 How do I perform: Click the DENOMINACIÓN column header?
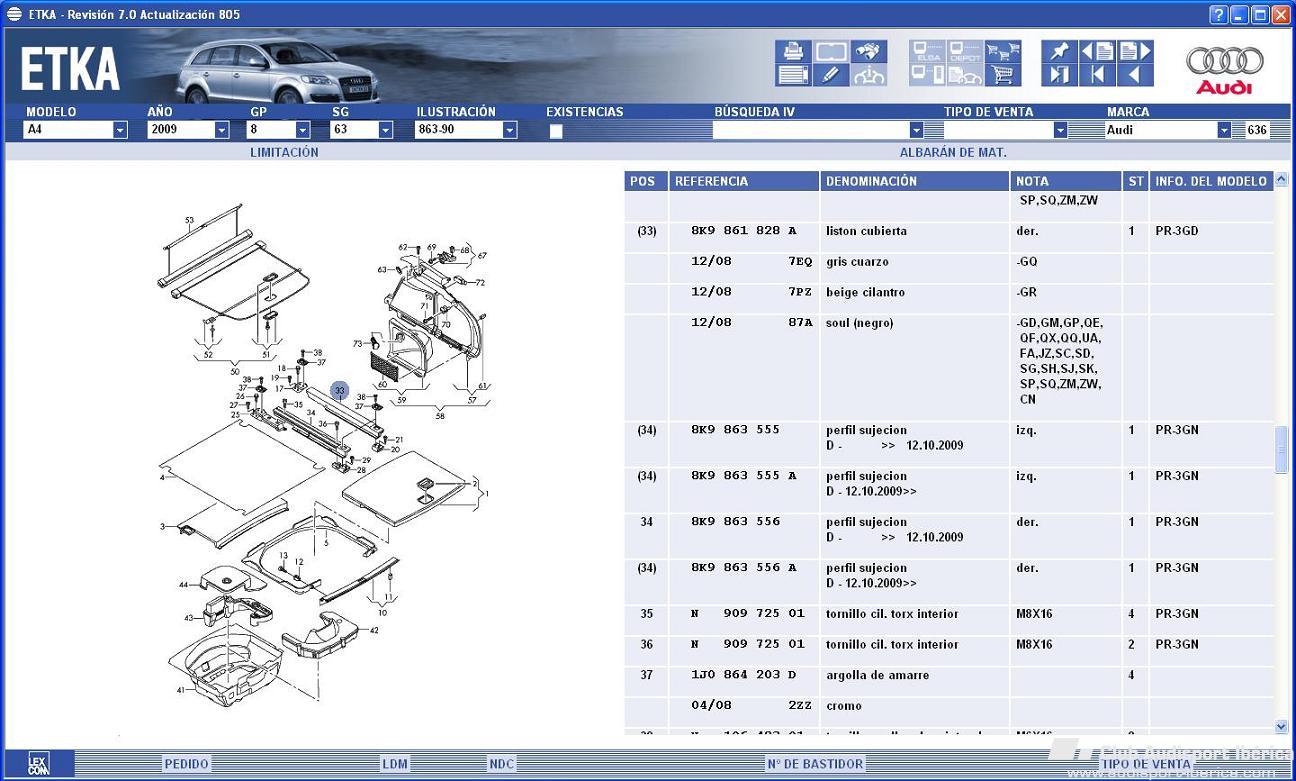point(915,181)
